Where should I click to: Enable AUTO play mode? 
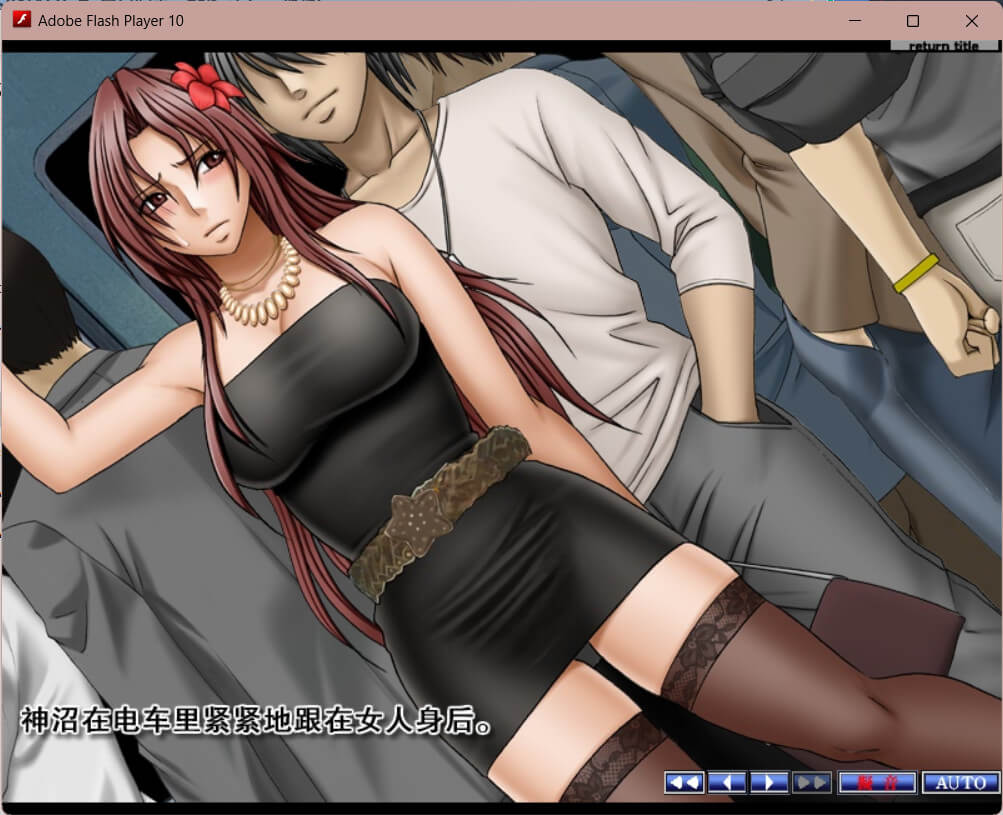[x=960, y=782]
